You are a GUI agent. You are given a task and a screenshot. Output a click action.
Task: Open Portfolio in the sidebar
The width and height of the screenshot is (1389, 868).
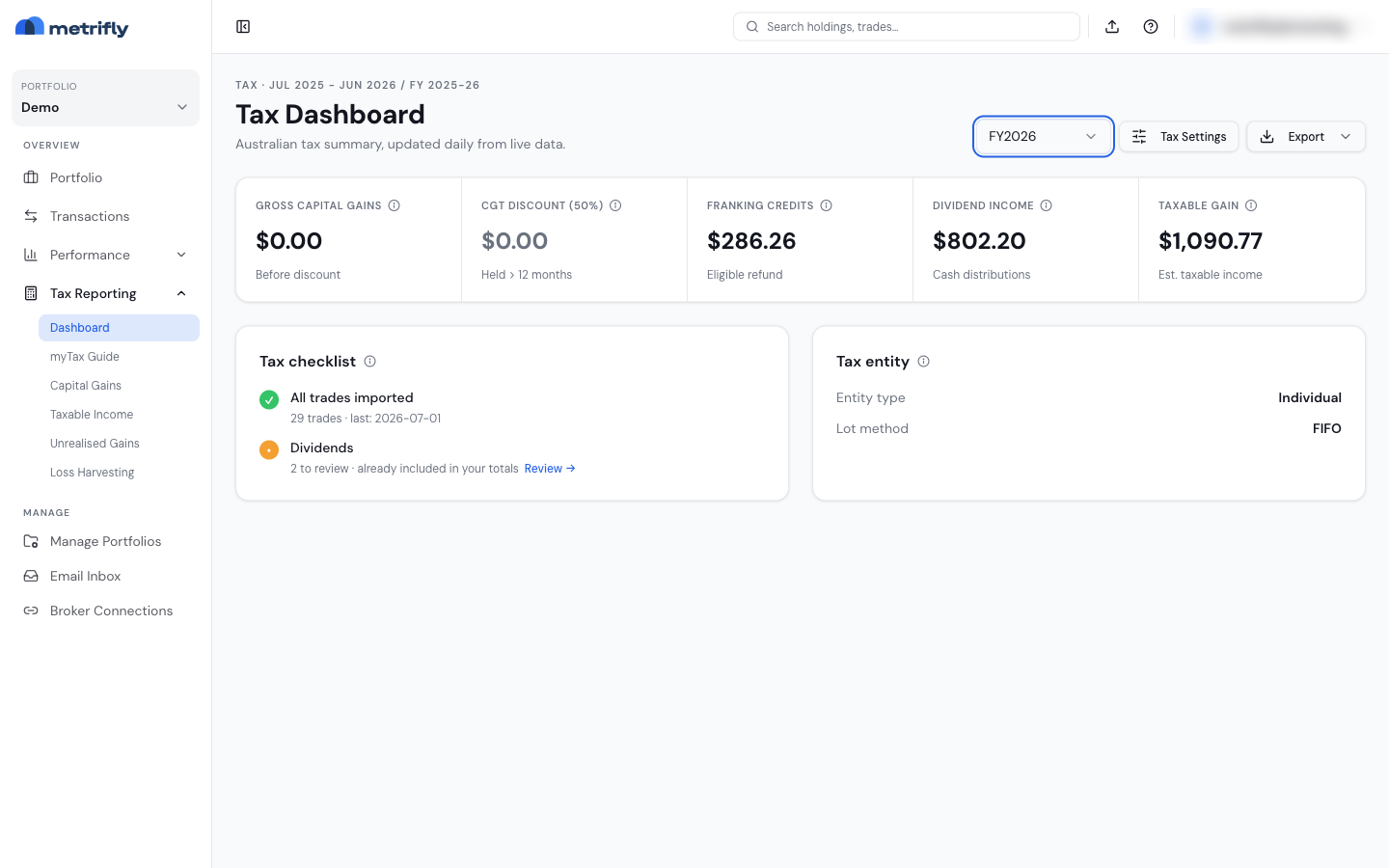[x=105, y=177]
